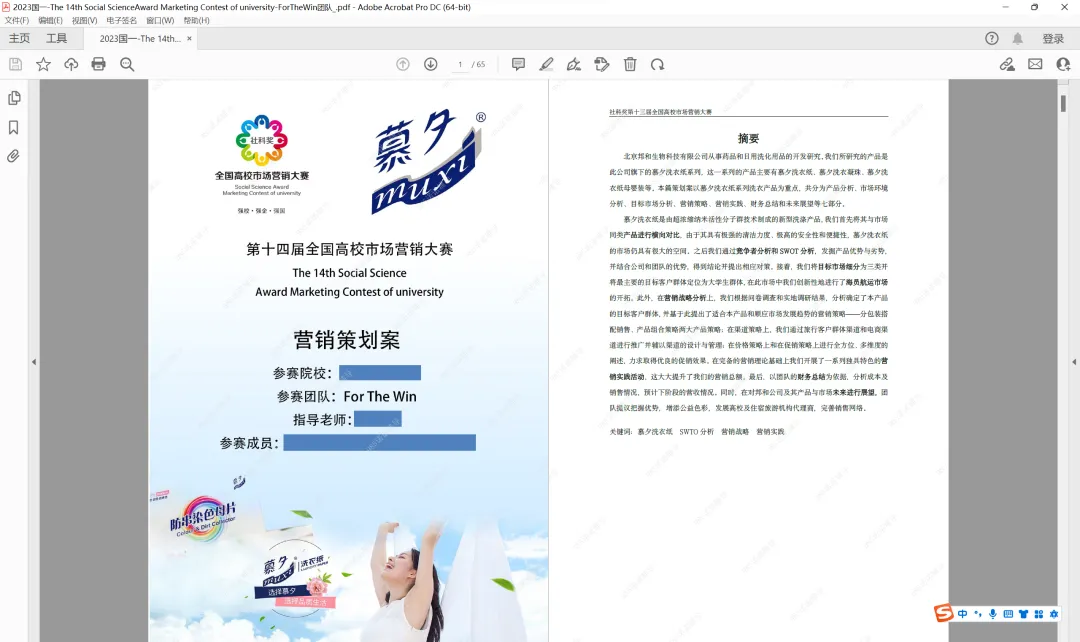Open Sogou input method settings gear
Viewport: 1080px width, 642px height.
(1054, 614)
